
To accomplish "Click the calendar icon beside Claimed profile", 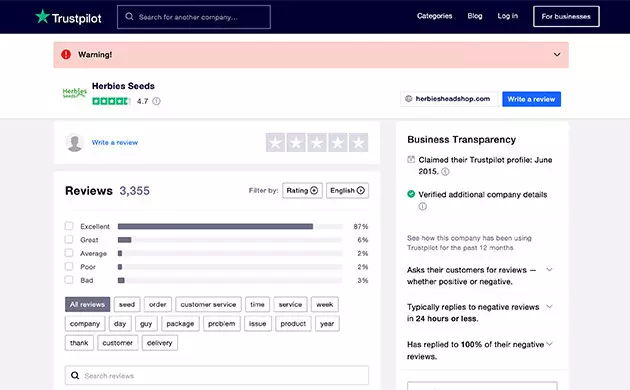I will click(x=411, y=159).
